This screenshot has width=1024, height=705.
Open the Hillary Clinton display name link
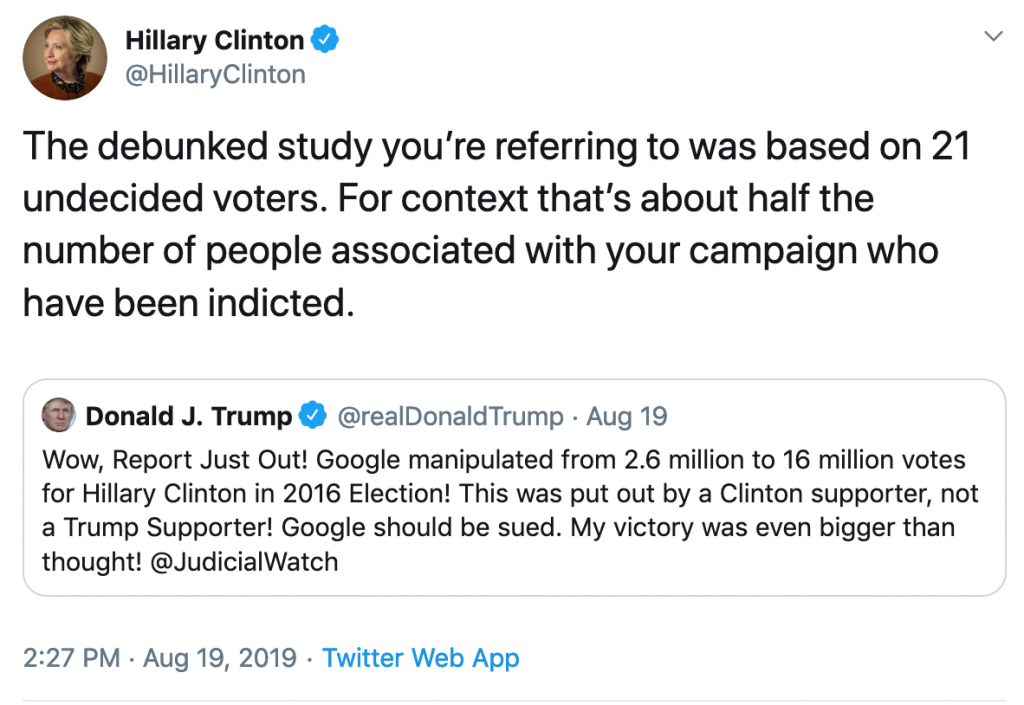point(214,40)
